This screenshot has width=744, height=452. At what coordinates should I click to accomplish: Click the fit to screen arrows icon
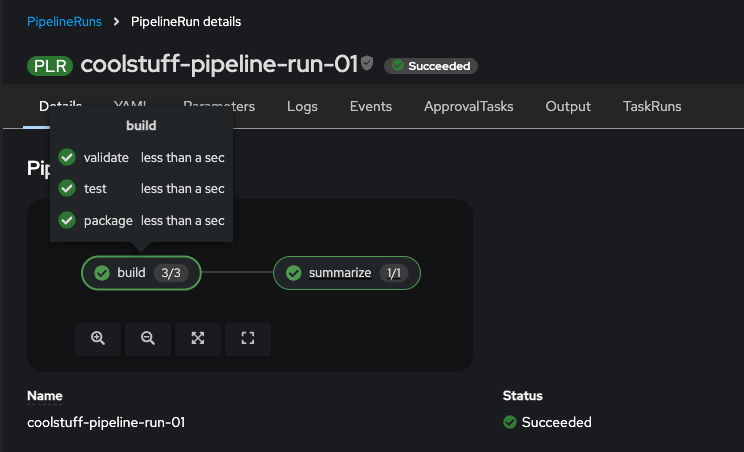coord(198,339)
